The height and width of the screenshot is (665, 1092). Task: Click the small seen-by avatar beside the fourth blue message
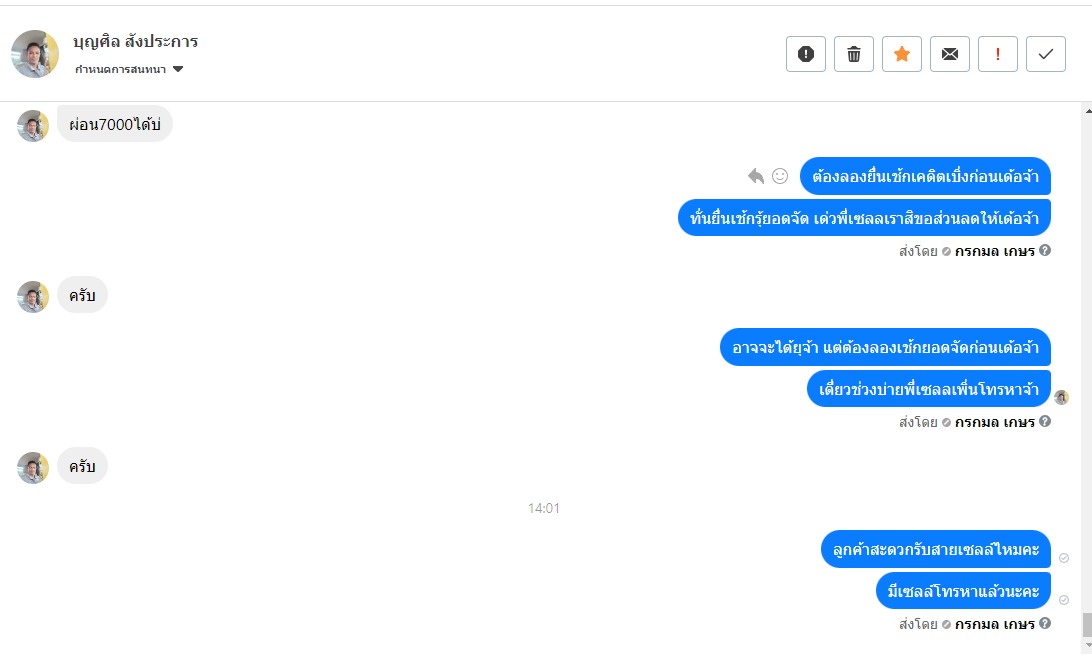point(1061,398)
